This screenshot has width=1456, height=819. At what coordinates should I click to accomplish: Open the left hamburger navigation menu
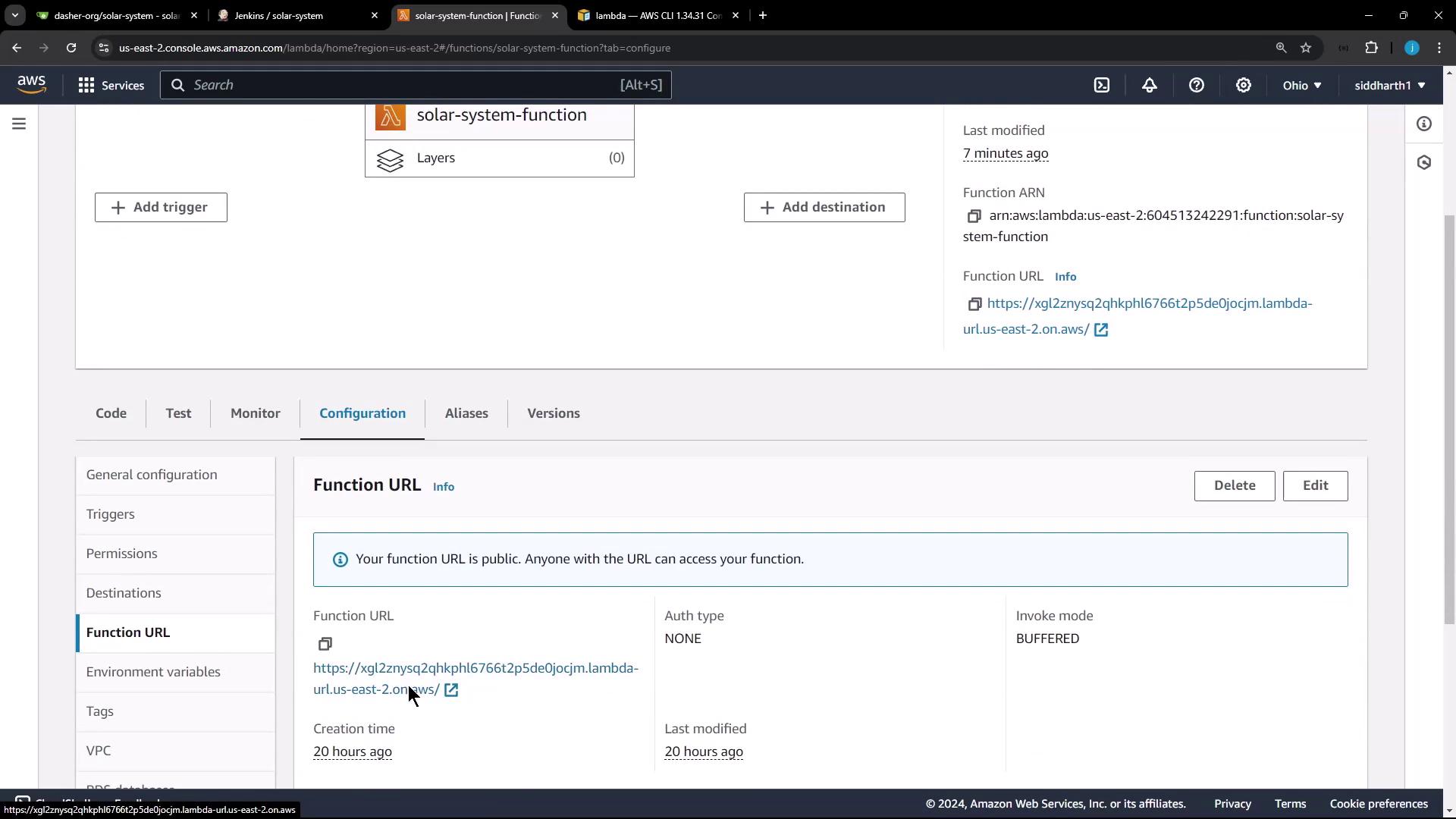(19, 124)
